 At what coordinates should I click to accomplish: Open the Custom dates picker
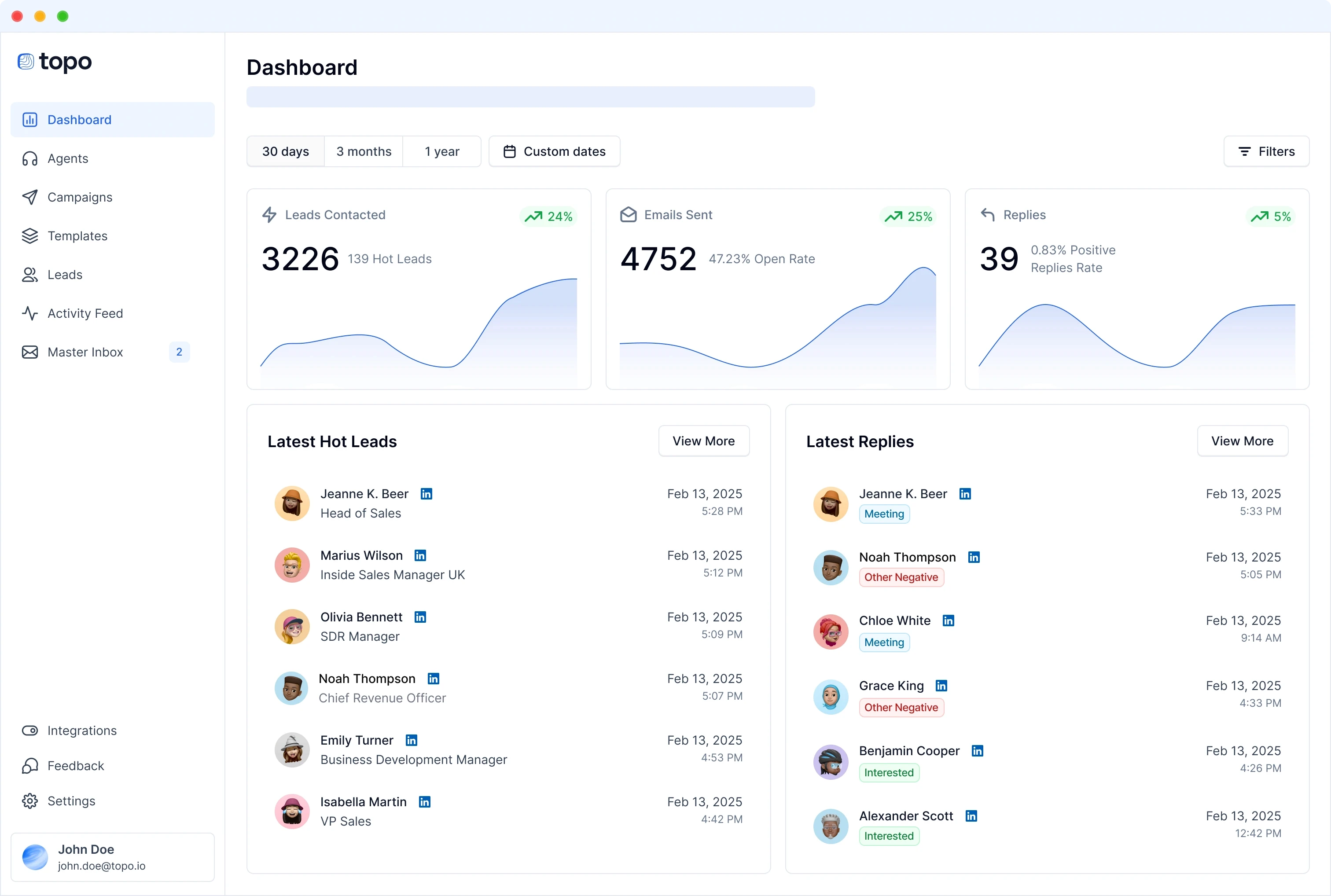click(x=554, y=151)
